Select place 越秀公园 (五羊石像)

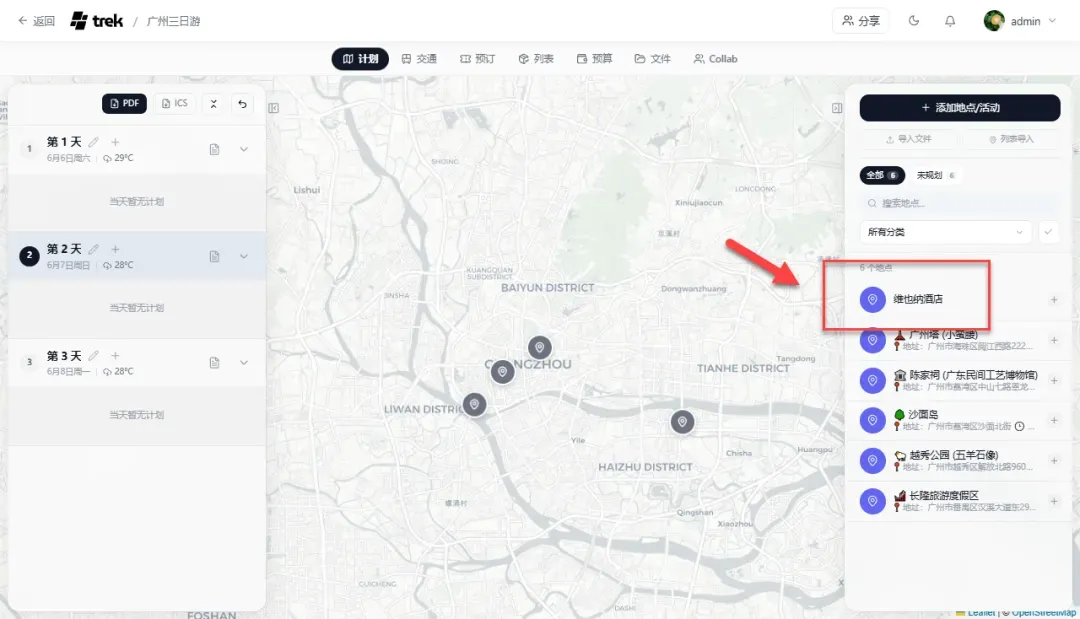[x=959, y=461]
